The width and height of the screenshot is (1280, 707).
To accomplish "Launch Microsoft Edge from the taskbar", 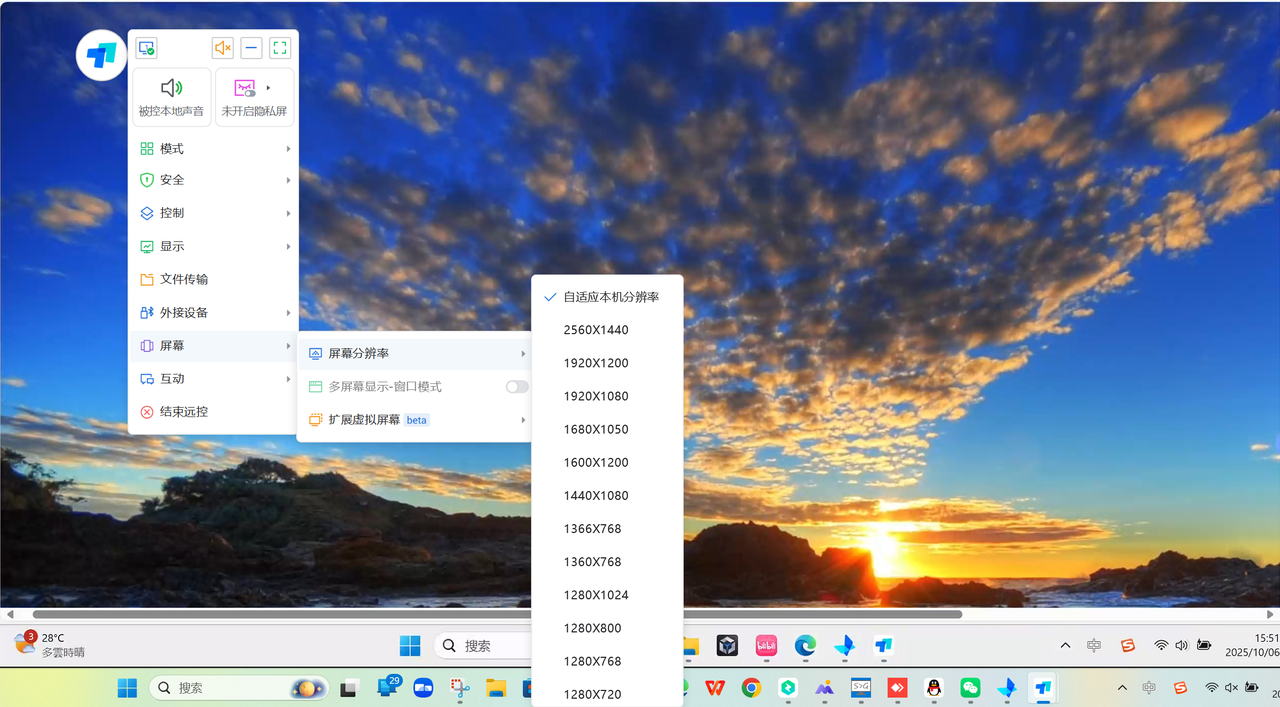I will pyautogui.click(x=804, y=645).
